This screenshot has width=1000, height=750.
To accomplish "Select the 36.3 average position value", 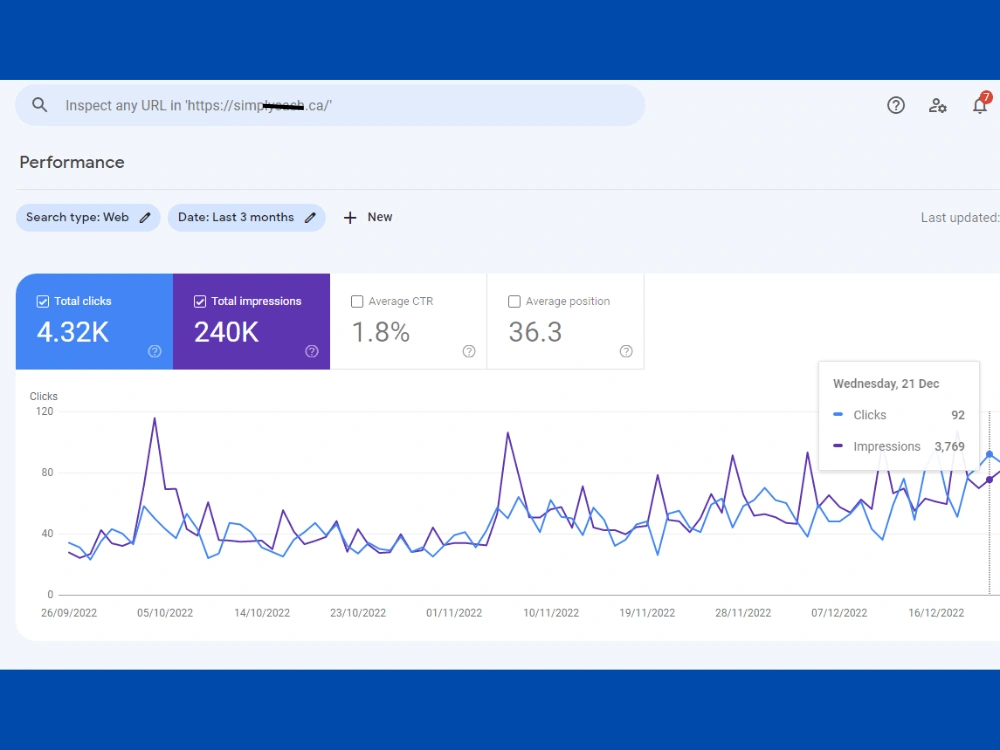I will pos(535,332).
